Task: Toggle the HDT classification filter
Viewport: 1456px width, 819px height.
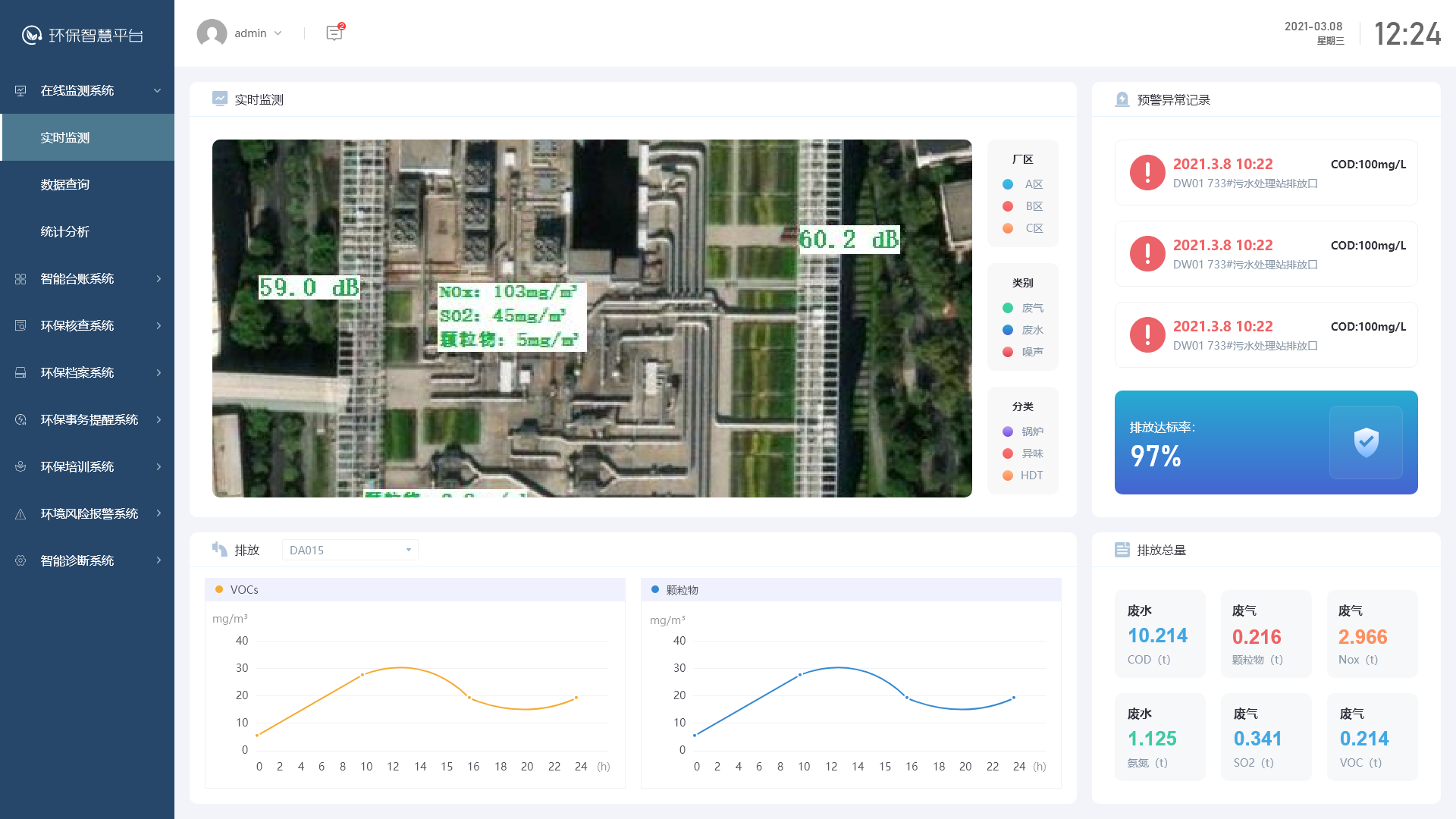Action: (1022, 475)
